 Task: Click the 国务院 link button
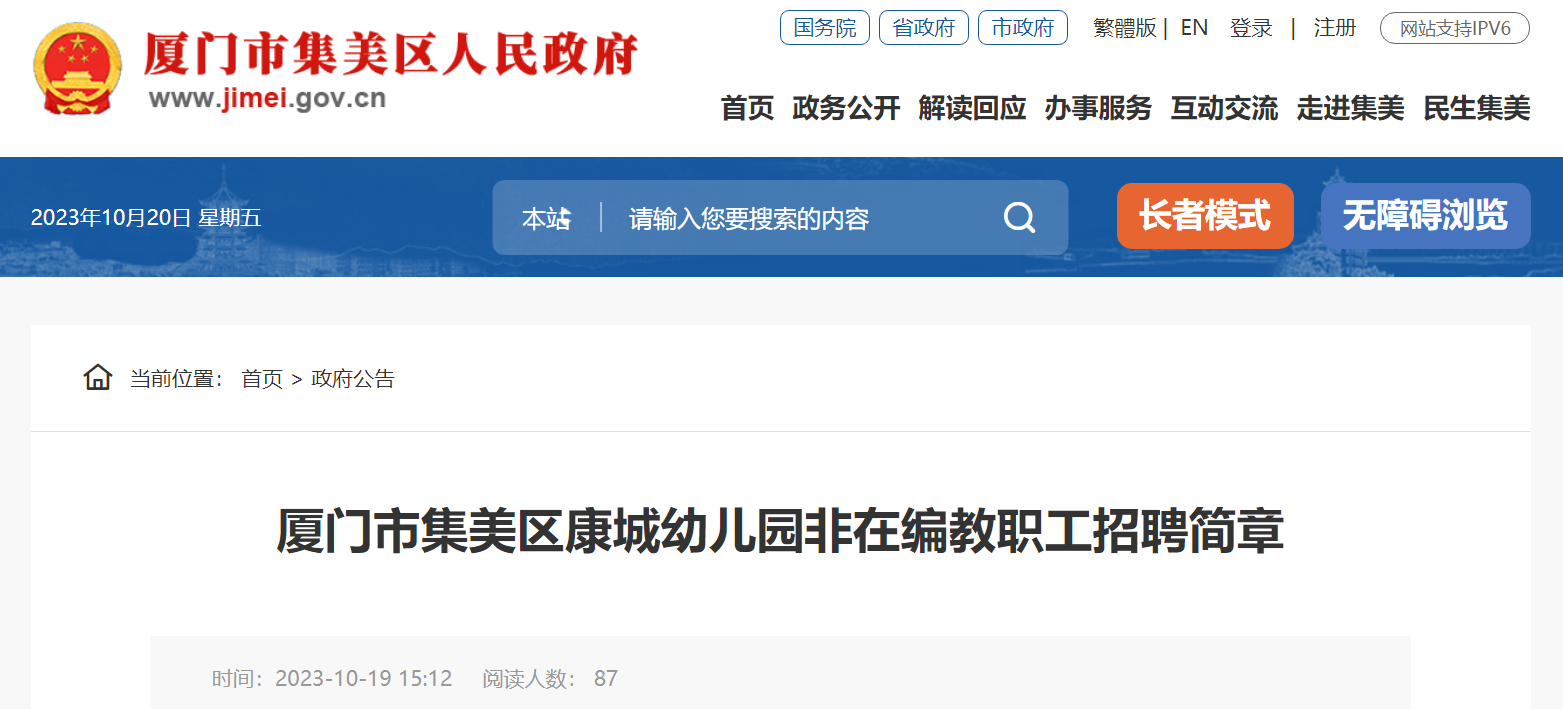(x=825, y=28)
